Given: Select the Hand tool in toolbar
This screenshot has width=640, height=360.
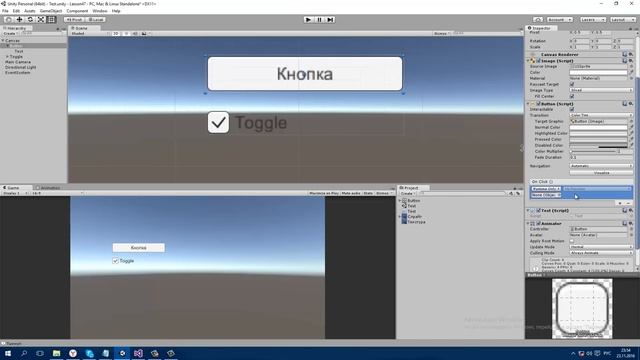Looking at the screenshot, I should tap(8, 20).
